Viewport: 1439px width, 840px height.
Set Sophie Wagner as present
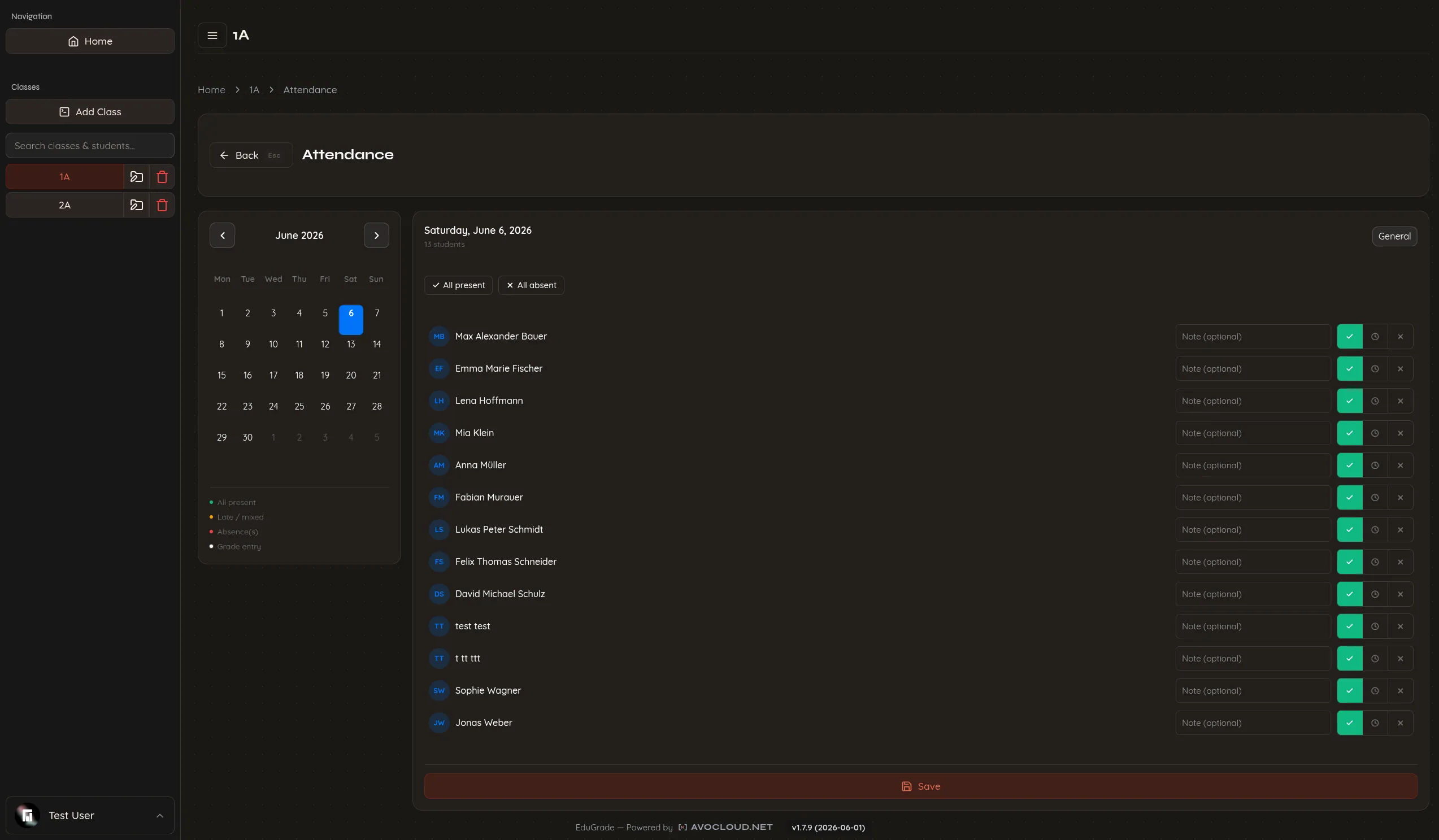tap(1350, 690)
